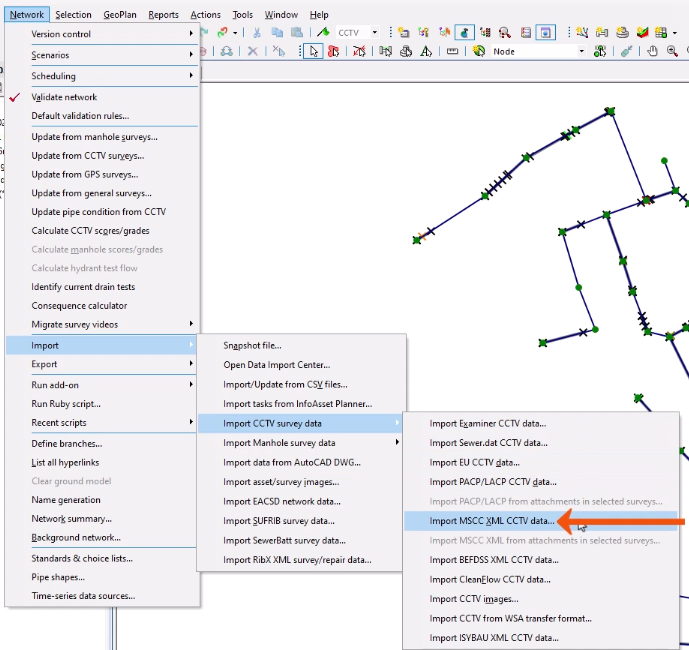Click the checklist properties icon

coord(526,33)
